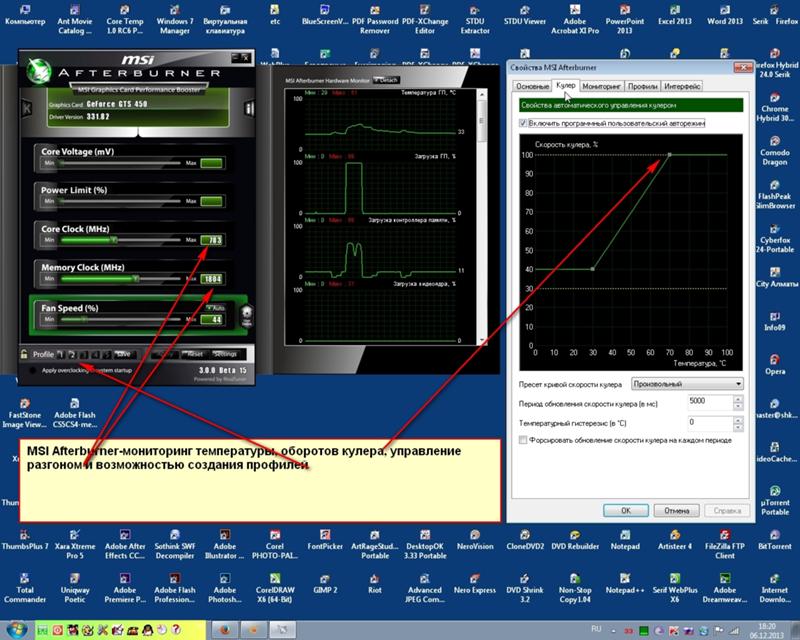Screen dimensions: 800x640
Task: Click the fan curve node at 30°C
Action: coord(592,269)
